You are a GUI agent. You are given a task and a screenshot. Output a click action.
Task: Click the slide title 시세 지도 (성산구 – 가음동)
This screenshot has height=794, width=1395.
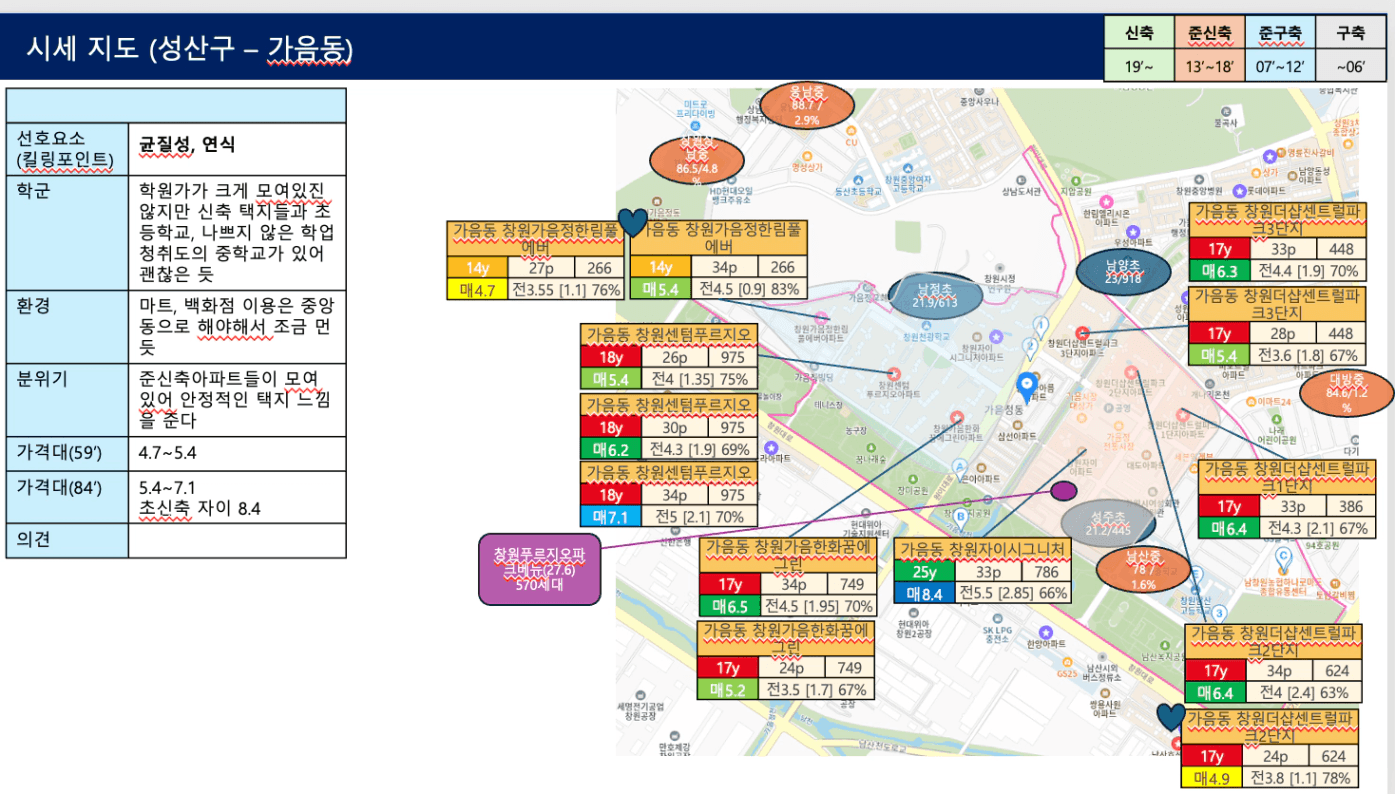point(189,48)
